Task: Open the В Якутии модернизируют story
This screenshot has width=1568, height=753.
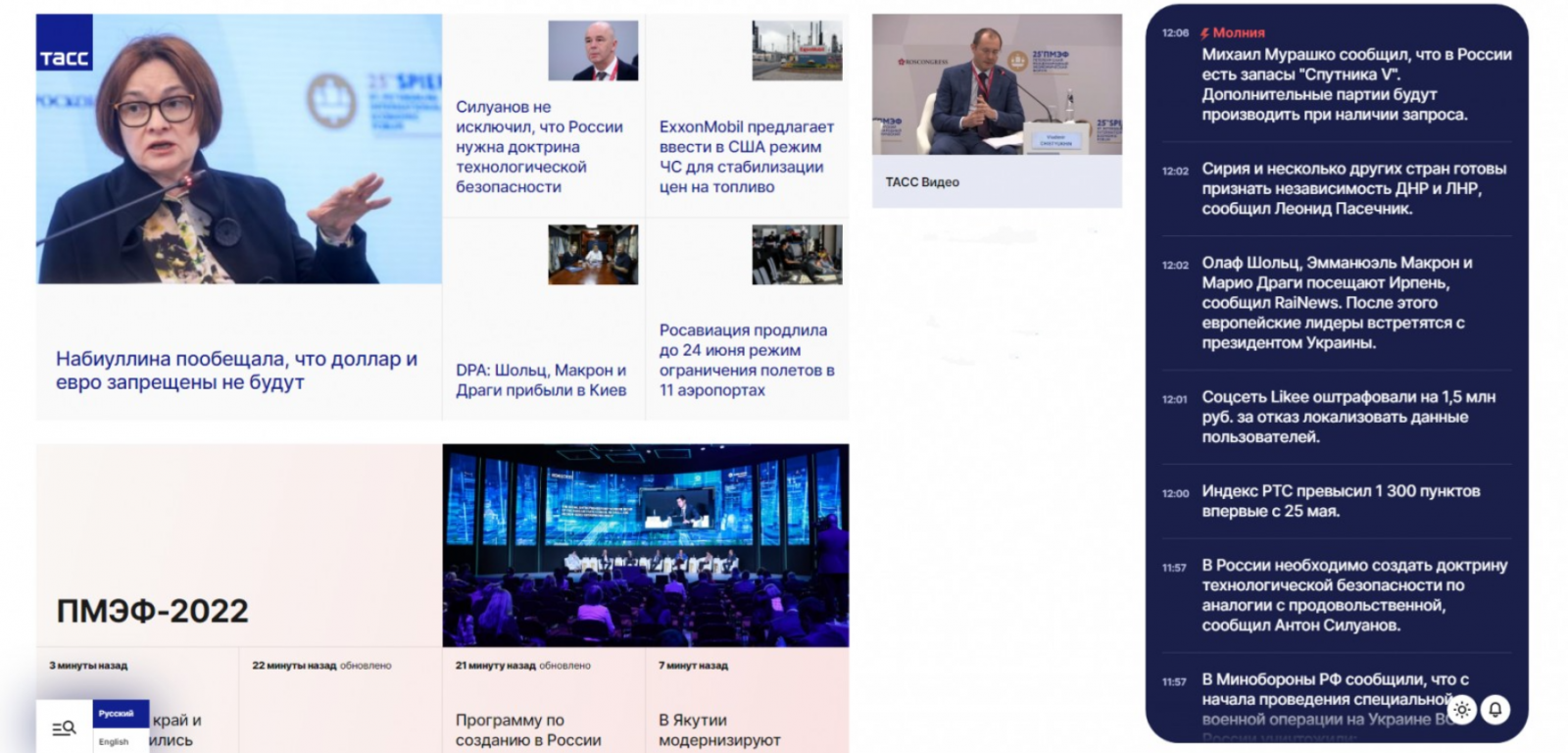Action: 719,730
